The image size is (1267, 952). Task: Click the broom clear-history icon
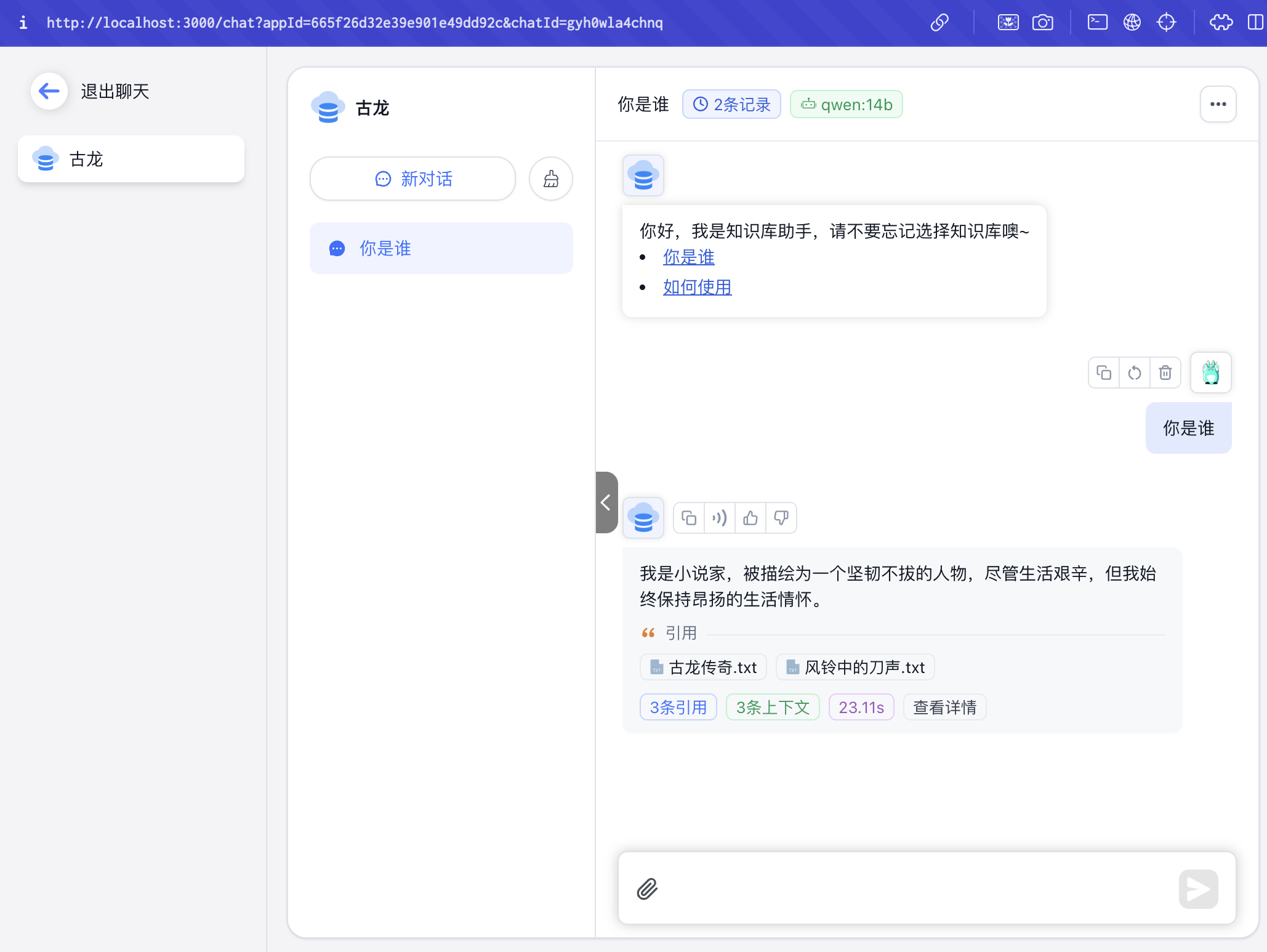(x=551, y=179)
